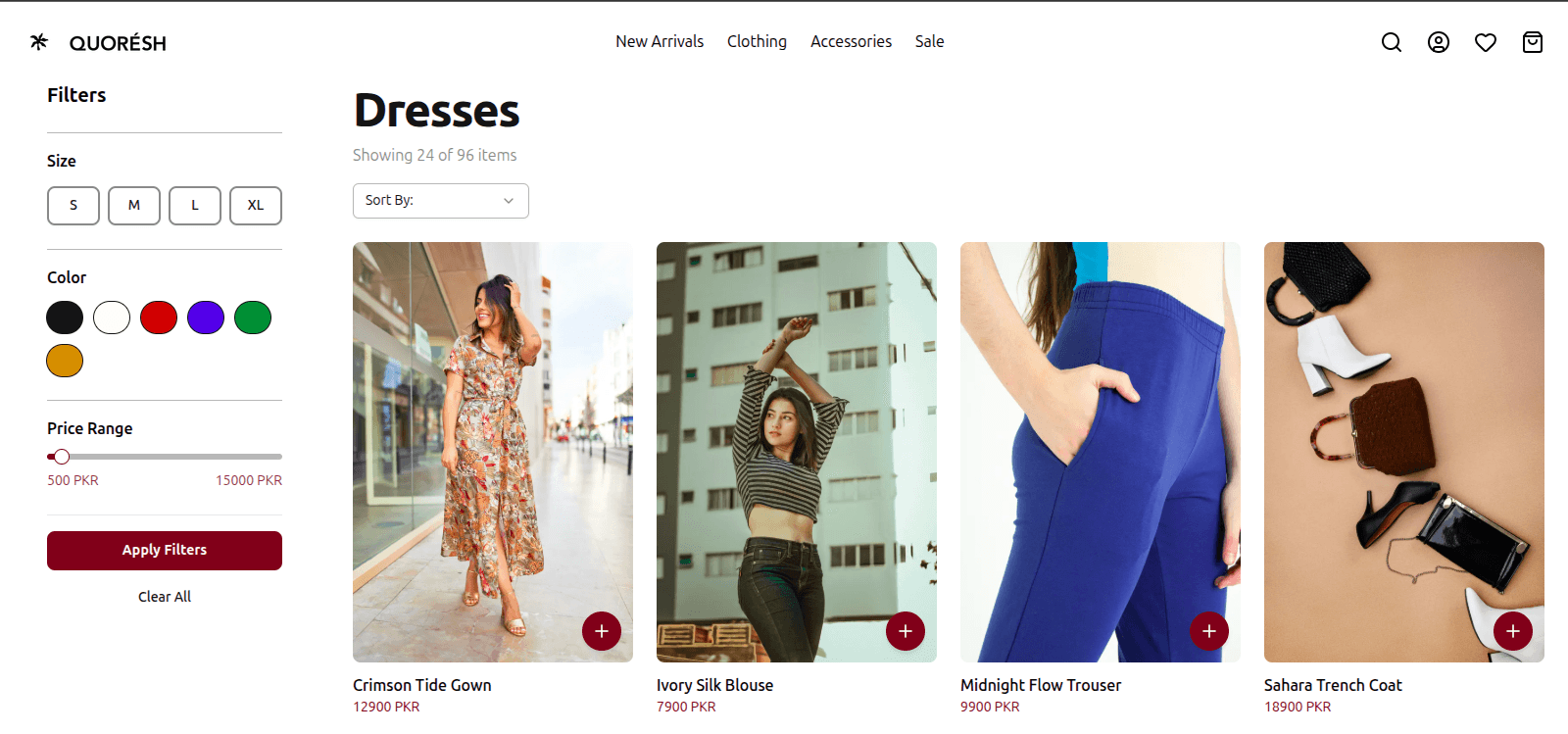Image resolution: width=1568 pixels, height=734 pixels.
Task: Open the search icon in header
Action: 1391,42
